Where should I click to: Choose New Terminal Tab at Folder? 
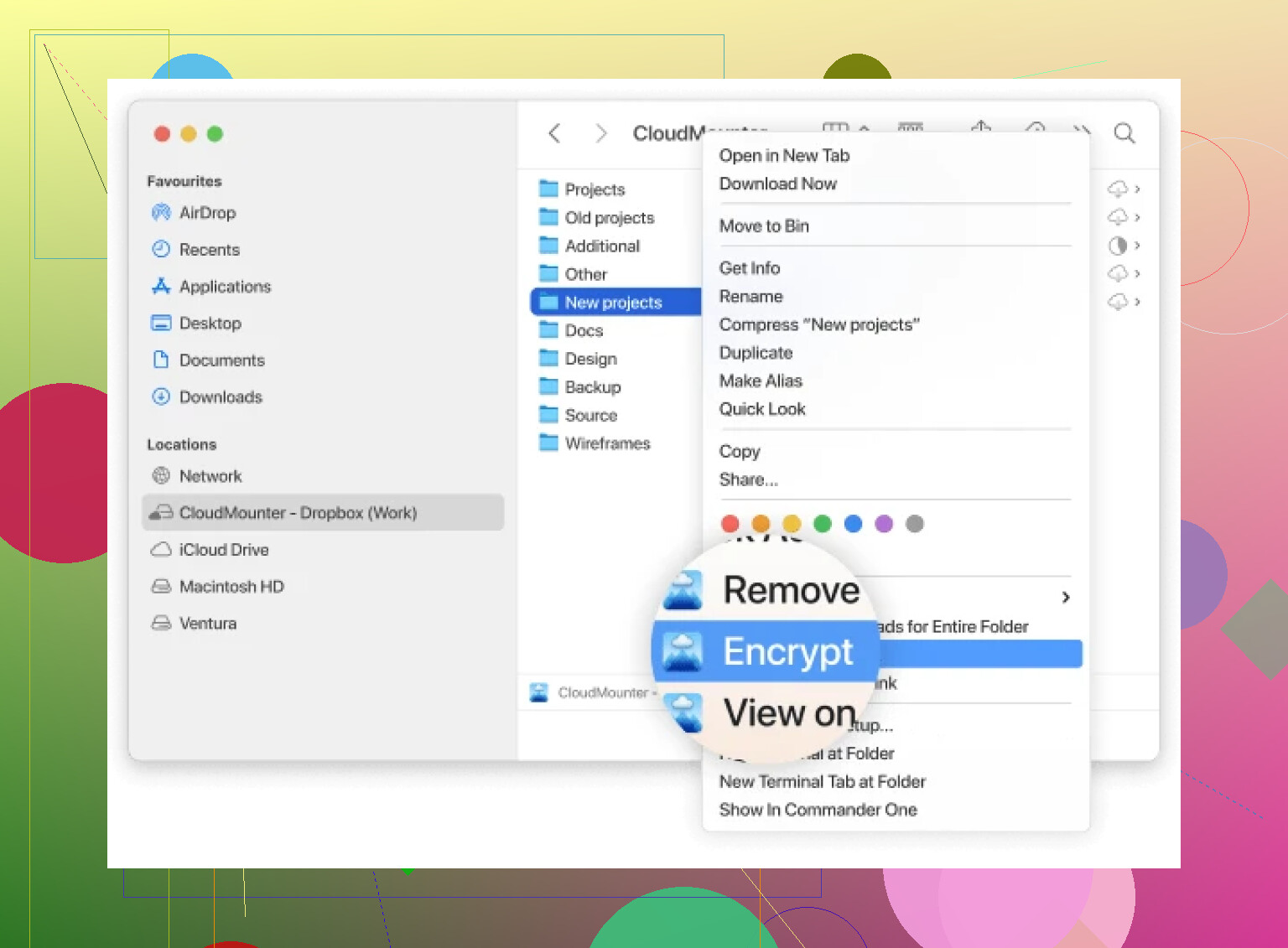pos(823,782)
